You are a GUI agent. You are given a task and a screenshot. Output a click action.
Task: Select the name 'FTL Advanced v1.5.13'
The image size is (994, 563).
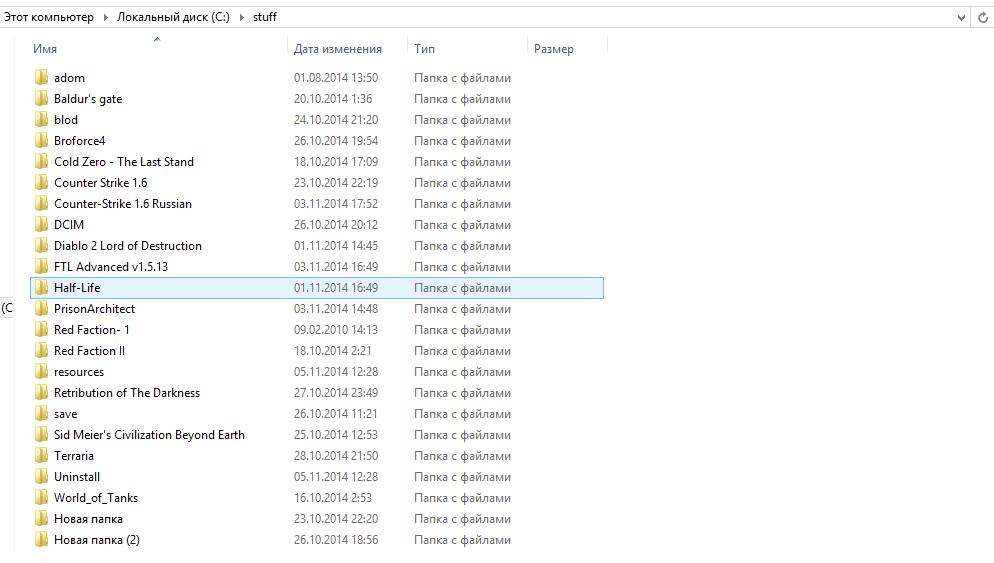pyautogui.click(x=111, y=266)
